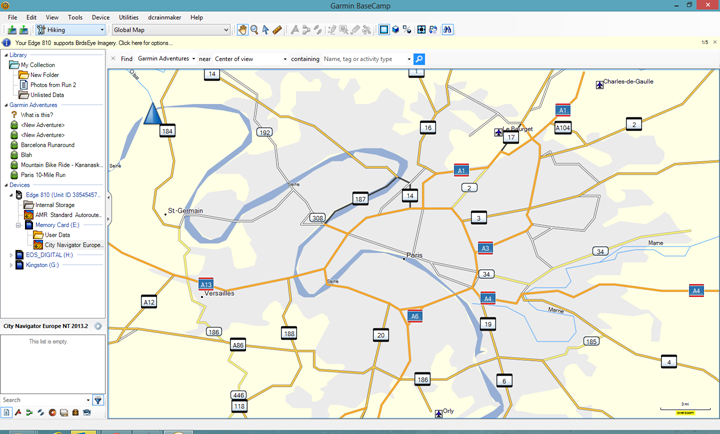The image size is (720, 434).
Task: Open the File menu
Action: click(x=12, y=17)
